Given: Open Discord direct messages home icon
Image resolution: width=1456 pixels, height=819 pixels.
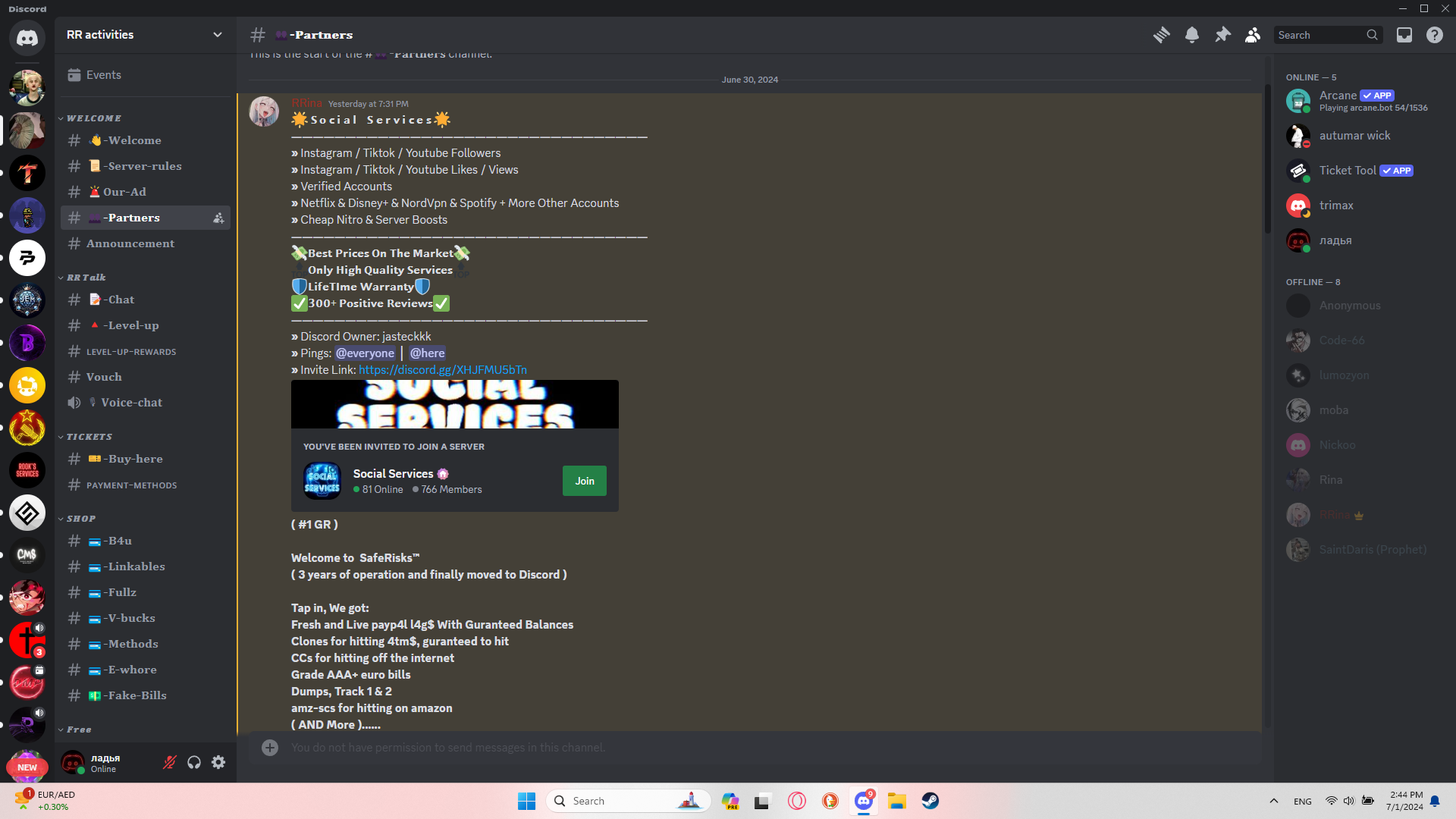Looking at the screenshot, I should (27, 37).
